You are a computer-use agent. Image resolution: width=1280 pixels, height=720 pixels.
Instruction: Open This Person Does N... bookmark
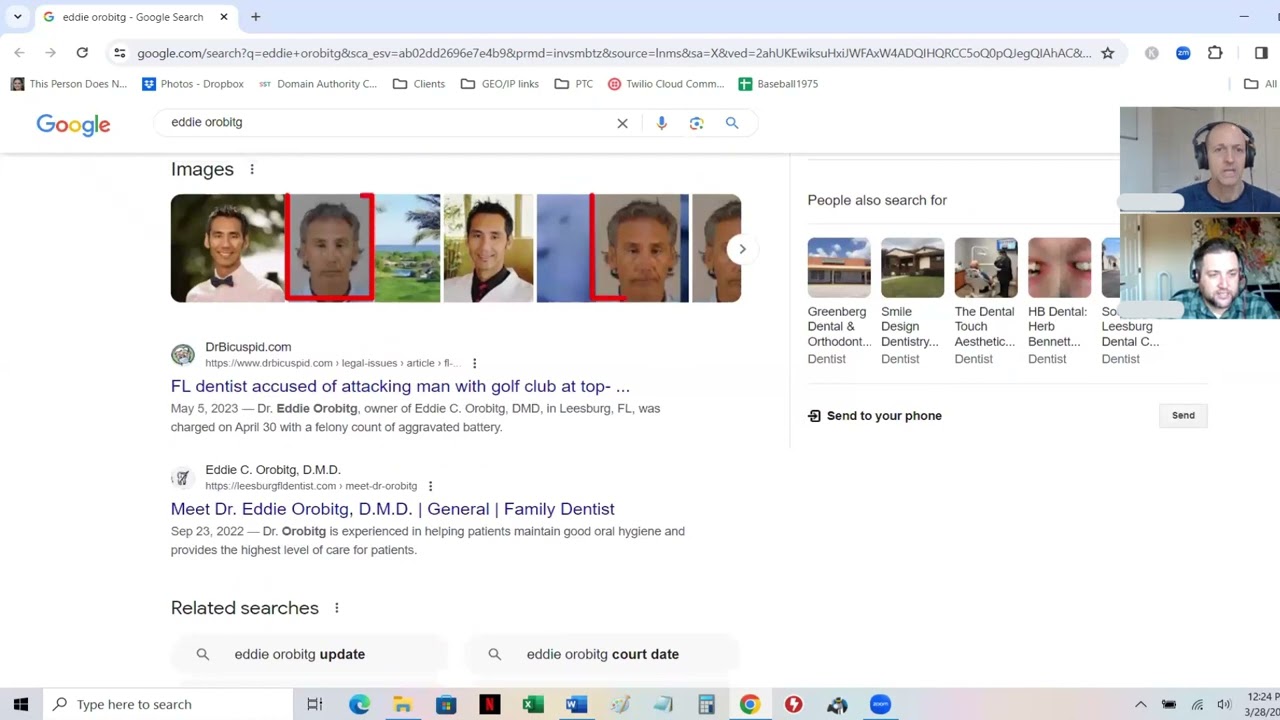[x=69, y=84]
